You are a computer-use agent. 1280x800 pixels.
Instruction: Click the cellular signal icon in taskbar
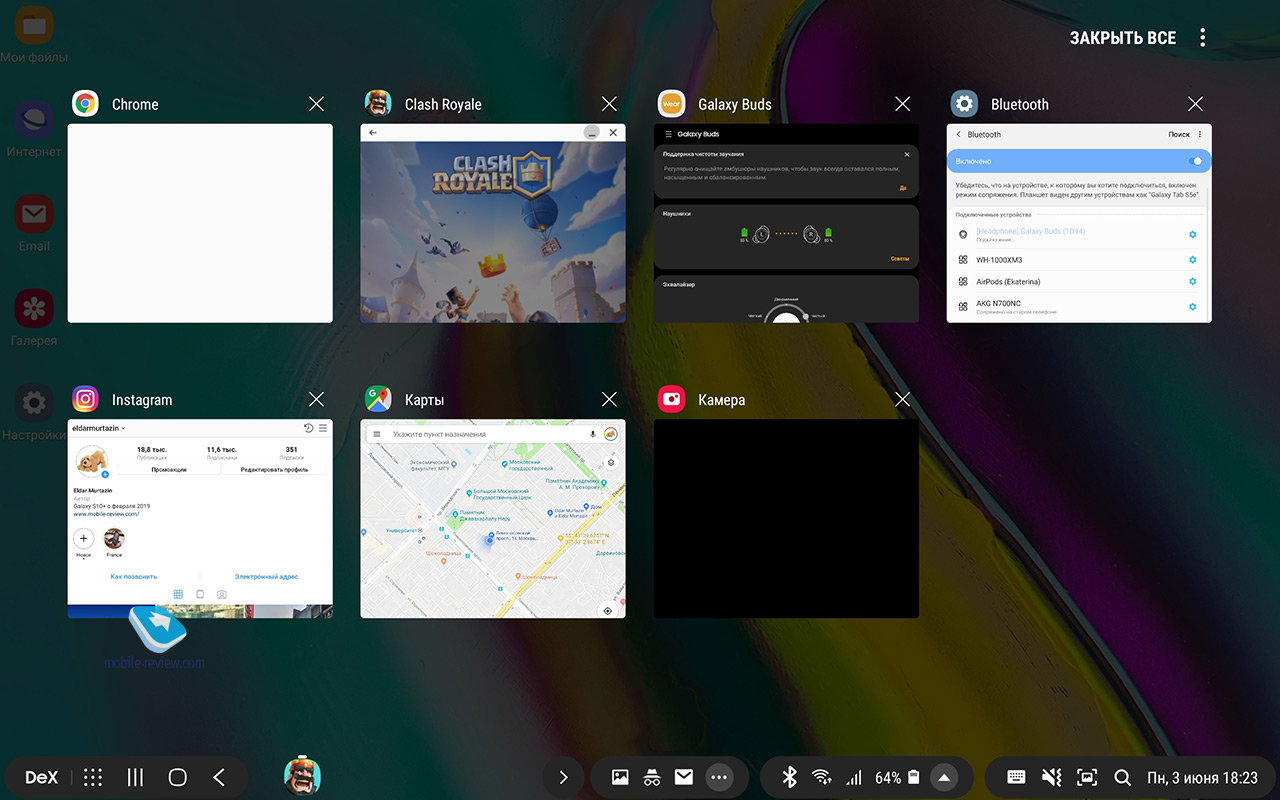[854, 777]
